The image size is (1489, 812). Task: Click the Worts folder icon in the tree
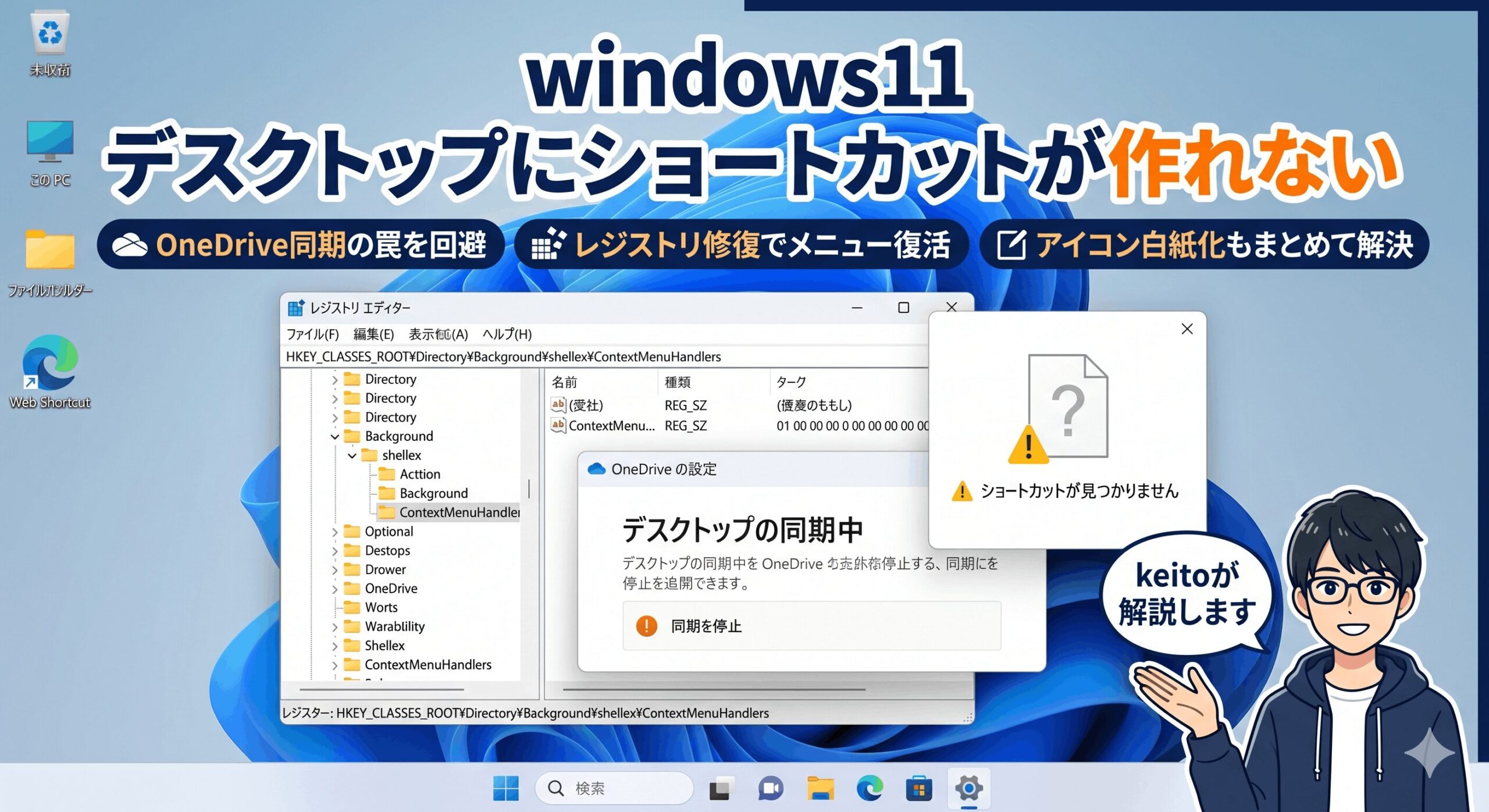coord(352,607)
